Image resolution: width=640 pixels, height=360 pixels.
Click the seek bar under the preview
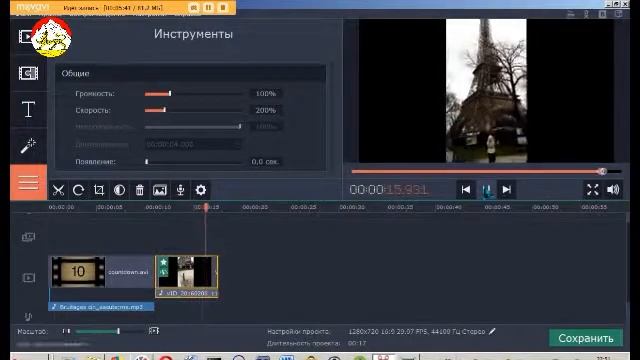tap(486, 171)
